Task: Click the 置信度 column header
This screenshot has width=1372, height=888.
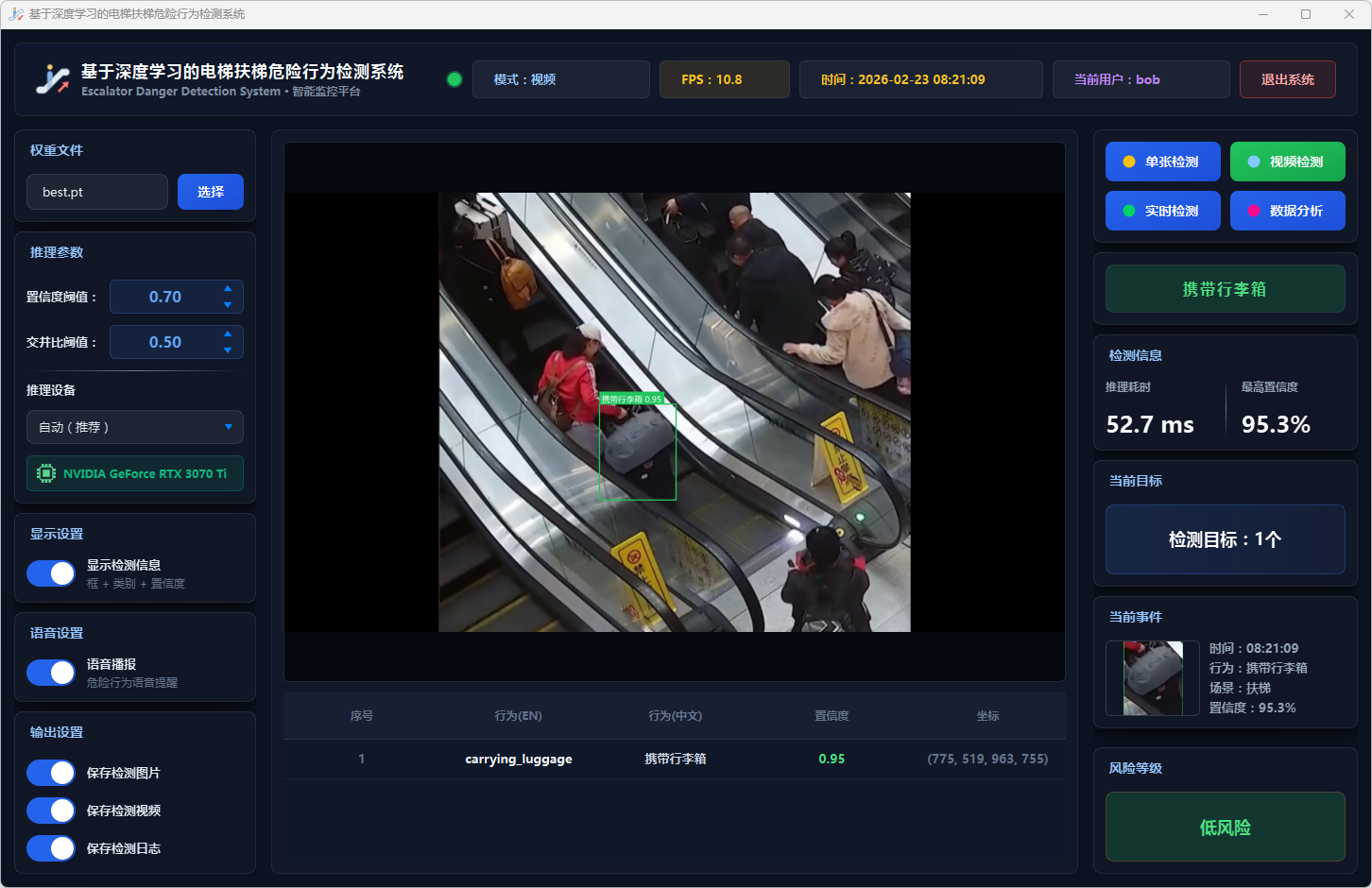Action: click(832, 716)
